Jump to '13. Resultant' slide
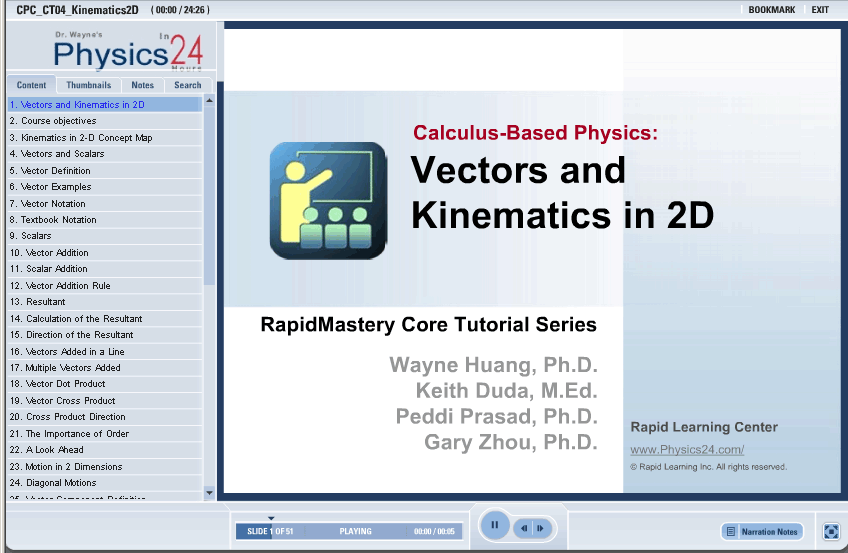This screenshot has width=848, height=553. 38,301
